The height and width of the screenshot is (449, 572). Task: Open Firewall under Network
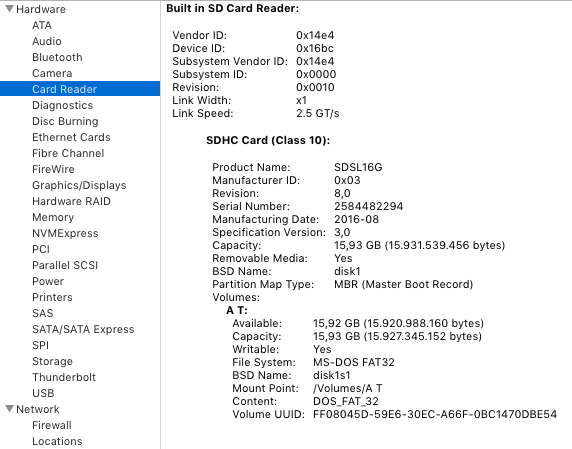52,425
